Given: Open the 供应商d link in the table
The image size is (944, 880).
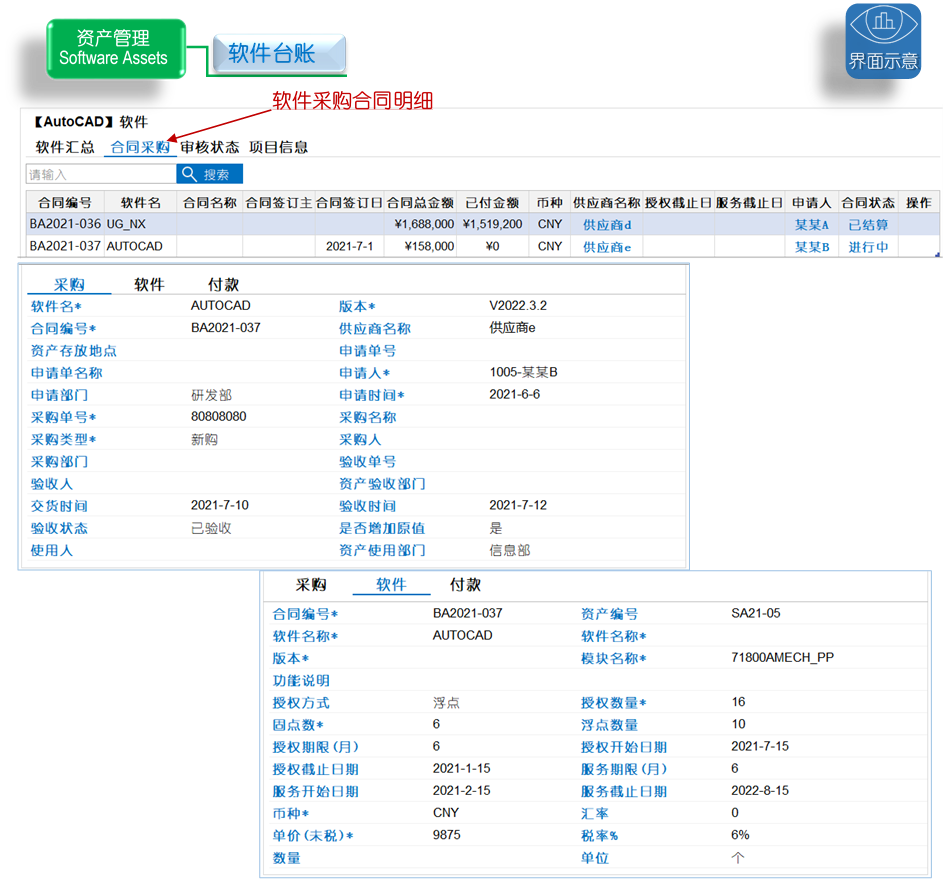Looking at the screenshot, I should 607,225.
